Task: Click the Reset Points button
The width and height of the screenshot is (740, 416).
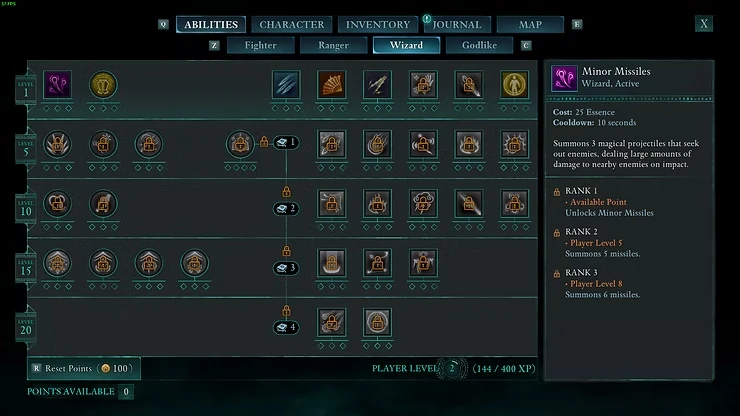Action: tap(84, 368)
